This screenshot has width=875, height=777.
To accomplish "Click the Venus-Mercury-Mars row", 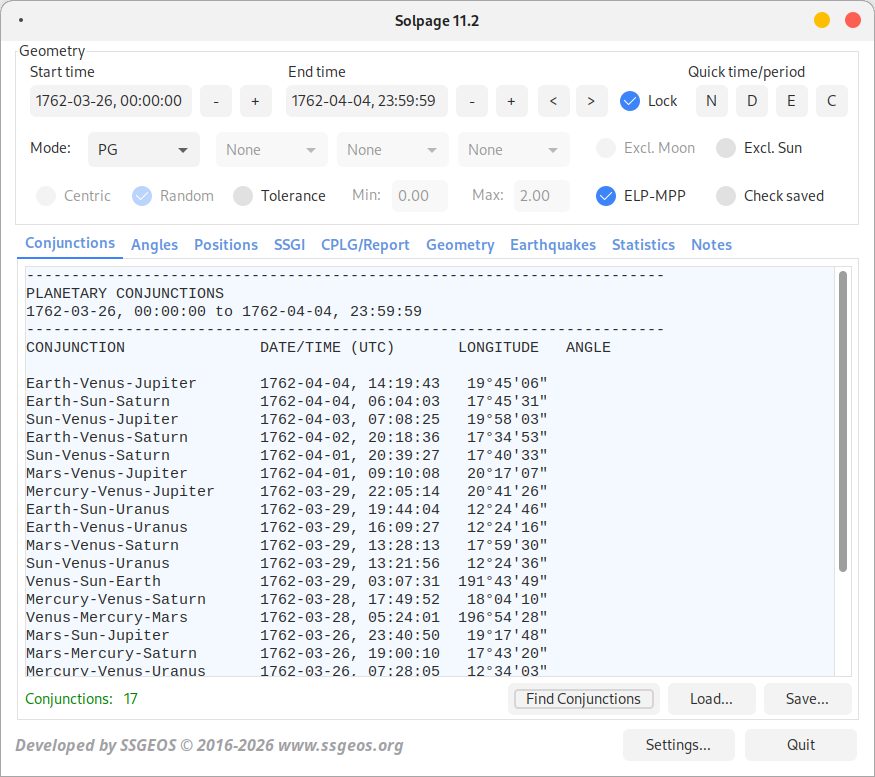I will tap(287, 617).
